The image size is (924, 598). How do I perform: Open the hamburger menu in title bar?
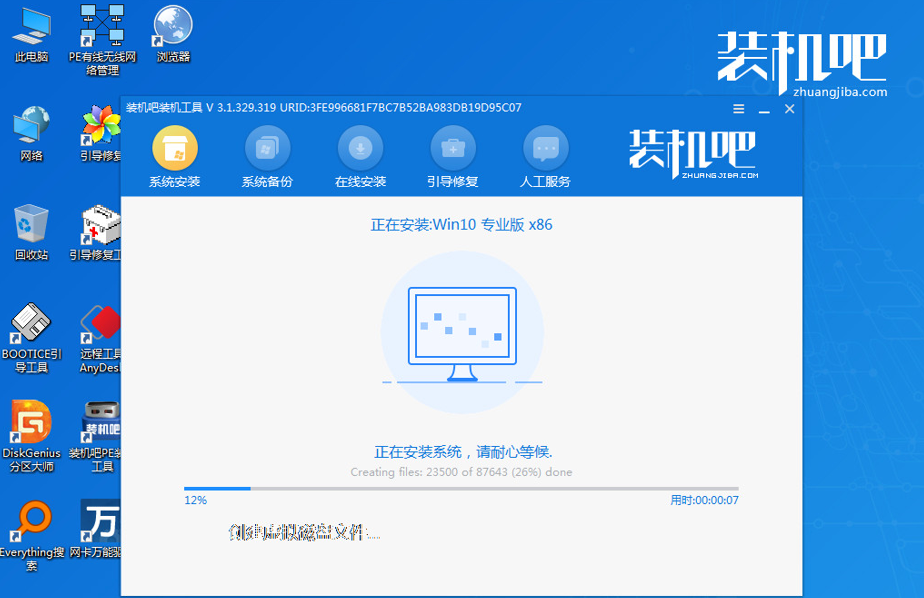tap(738, 108)
